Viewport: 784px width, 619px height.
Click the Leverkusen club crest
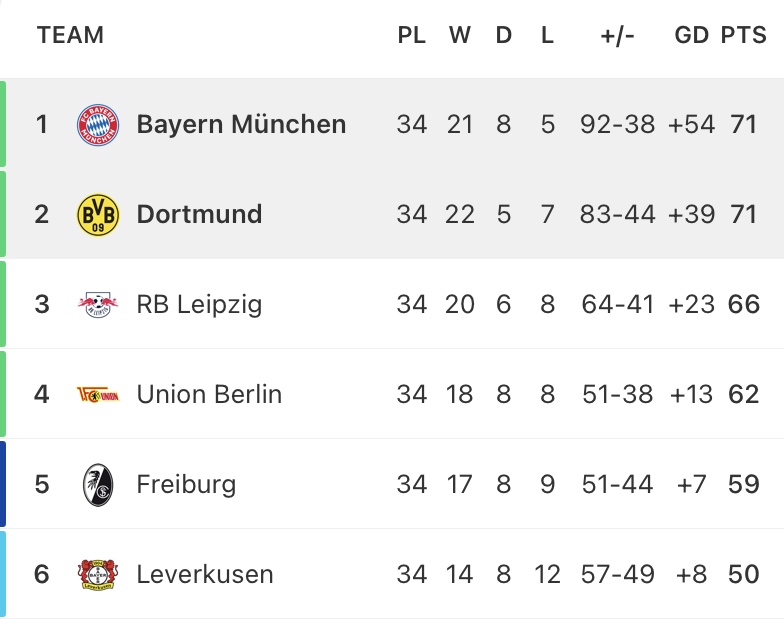coord(98,574)
